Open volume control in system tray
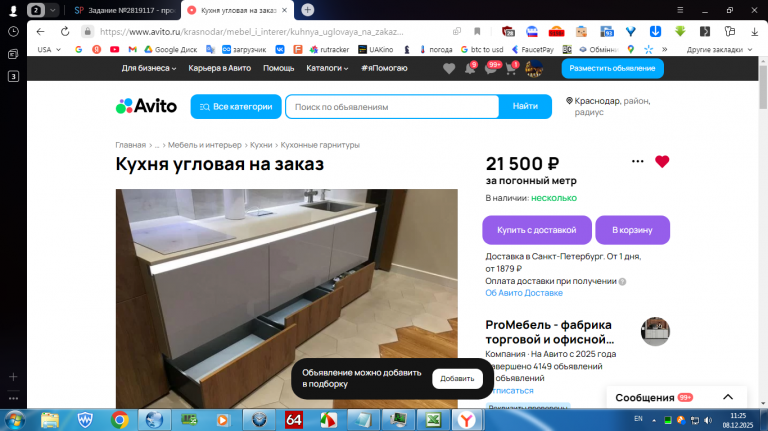 click(708, 420)
